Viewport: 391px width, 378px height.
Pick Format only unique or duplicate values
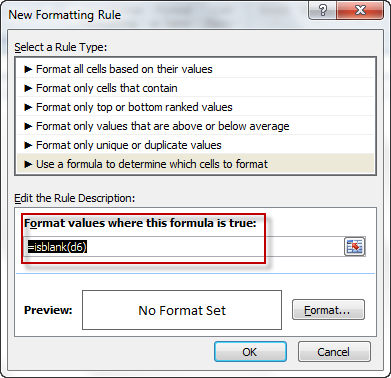(196, 145)
